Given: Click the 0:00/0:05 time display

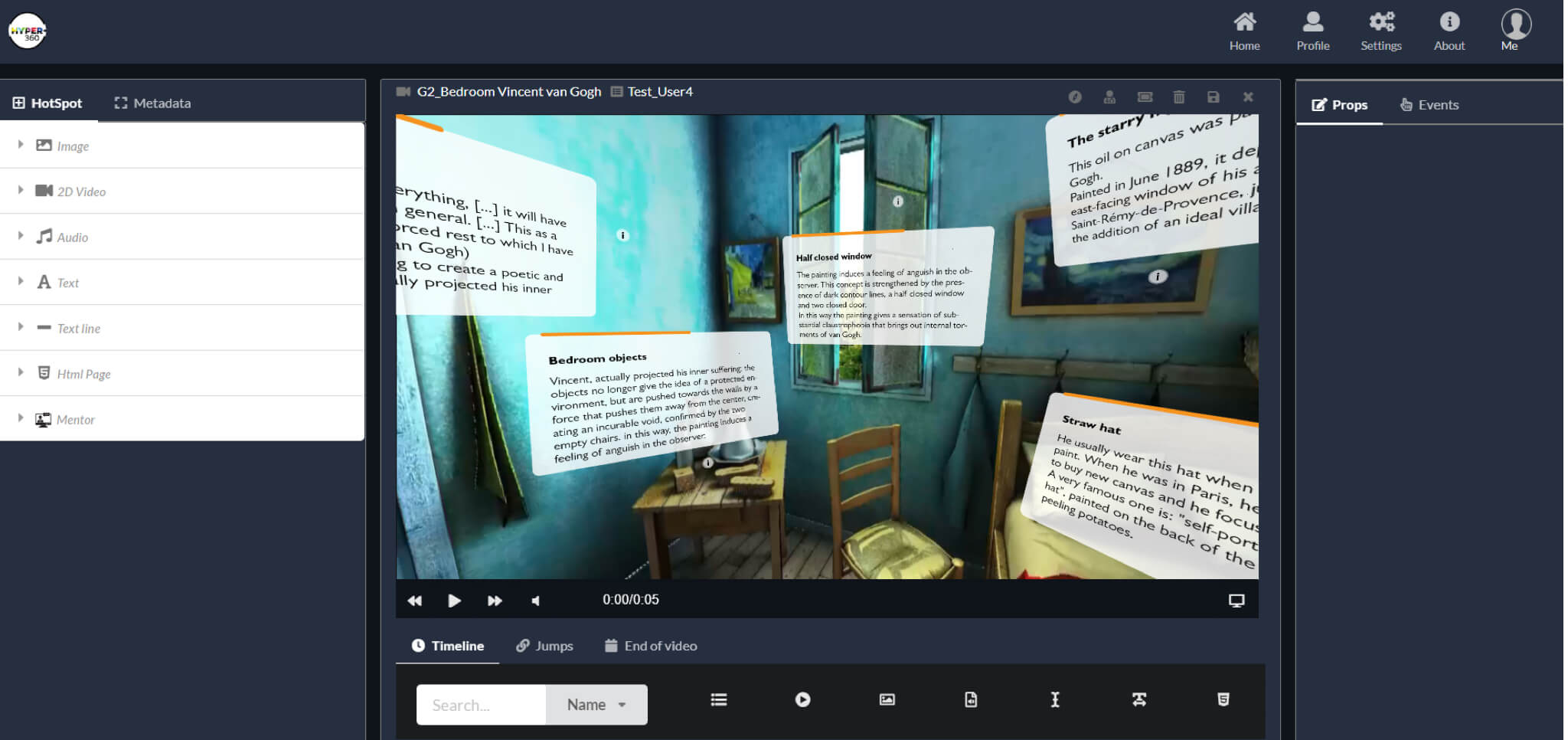Looking at the screenshot, I should tap(630, 600).
